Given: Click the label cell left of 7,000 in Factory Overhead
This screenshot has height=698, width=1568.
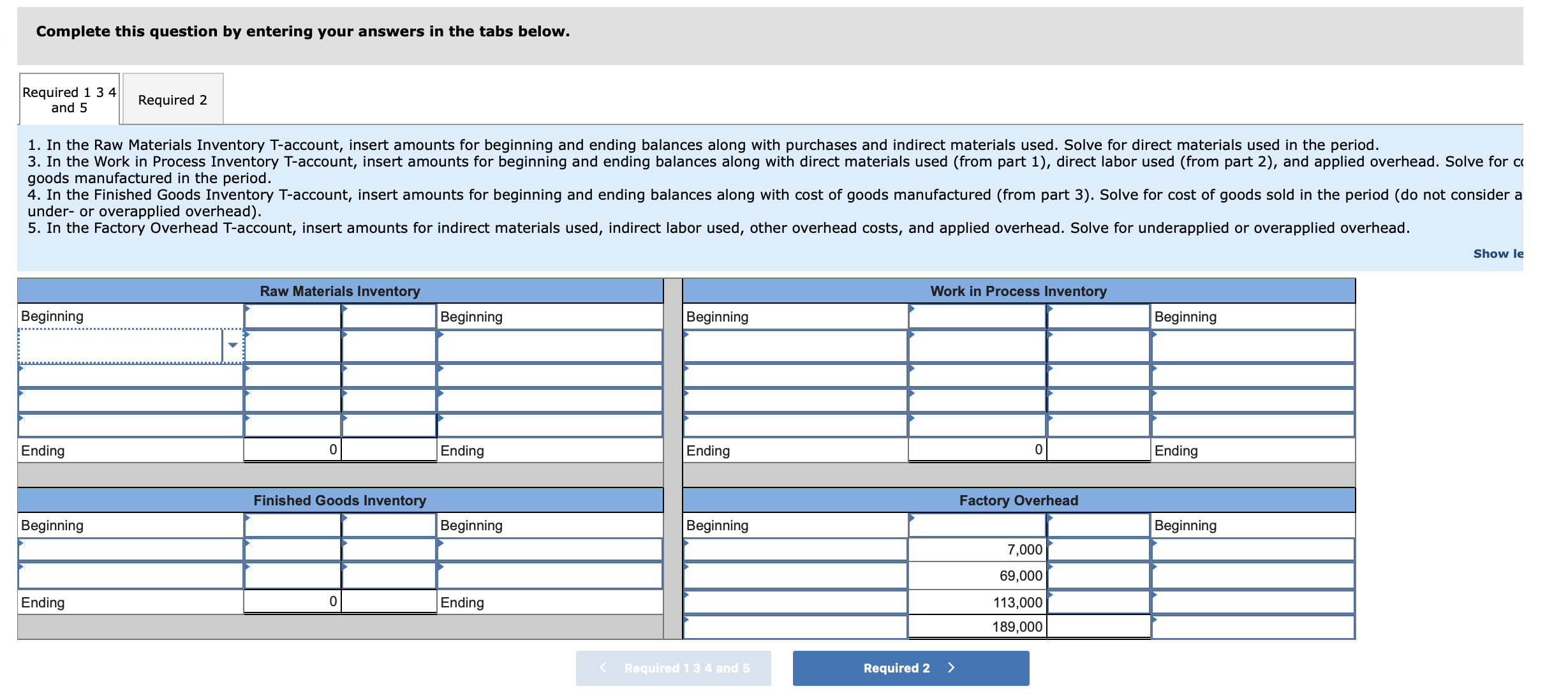Looking at the screenshot, I should pyautogui.click(x=795, y=549).
